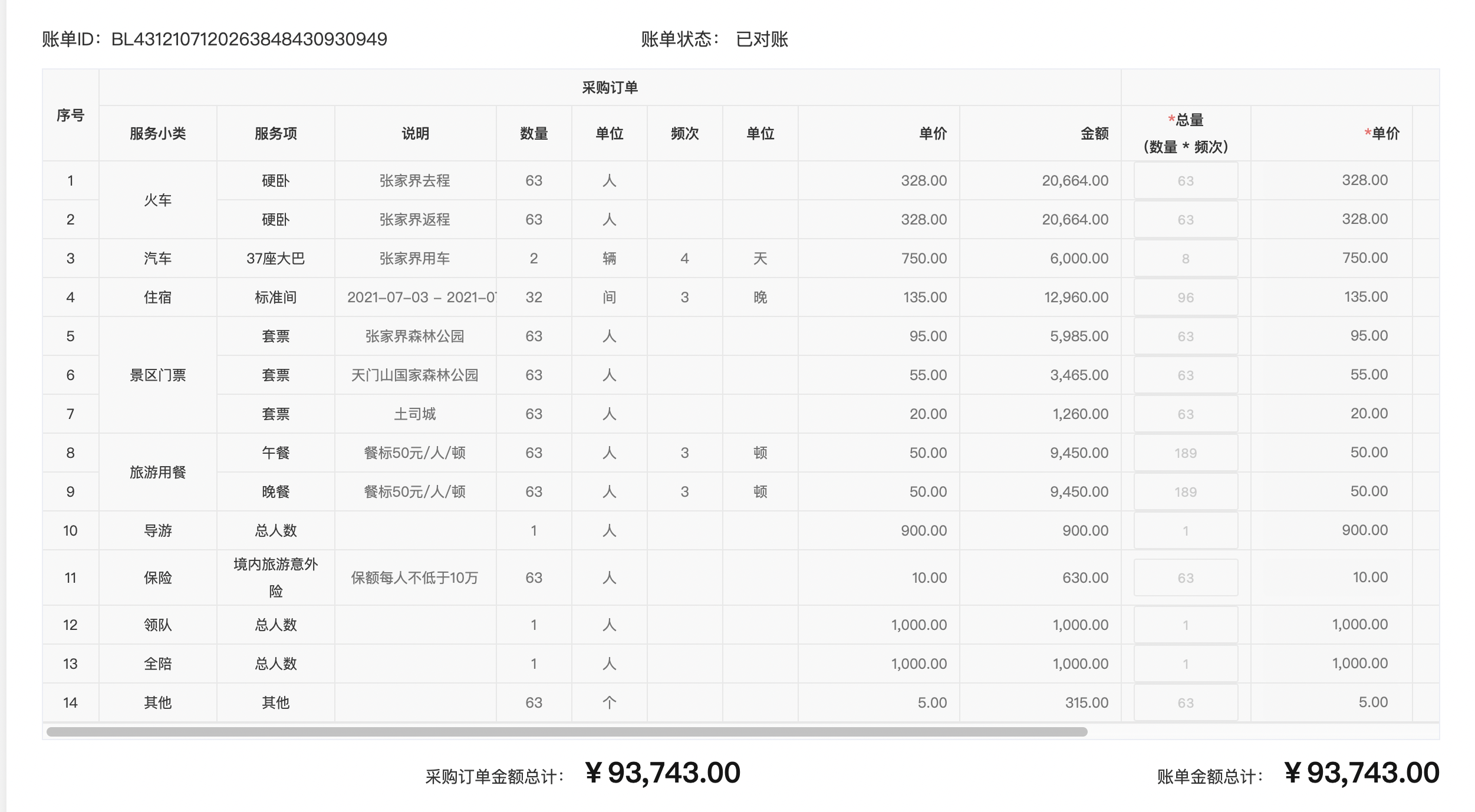Click the bill ID text BL4312107...

pos(249,39)
